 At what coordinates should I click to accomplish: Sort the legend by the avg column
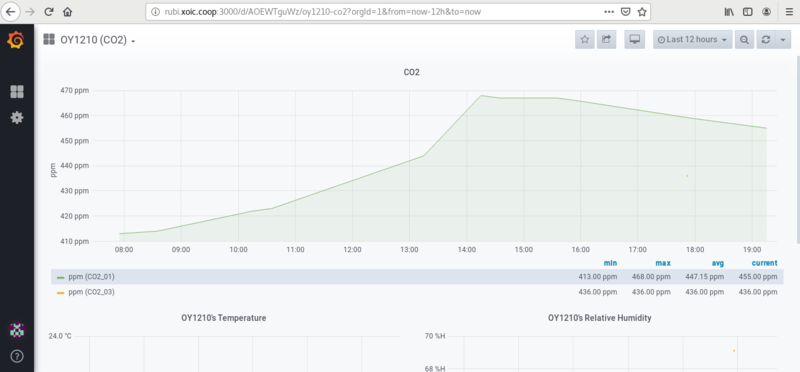[x=717, y=263]
